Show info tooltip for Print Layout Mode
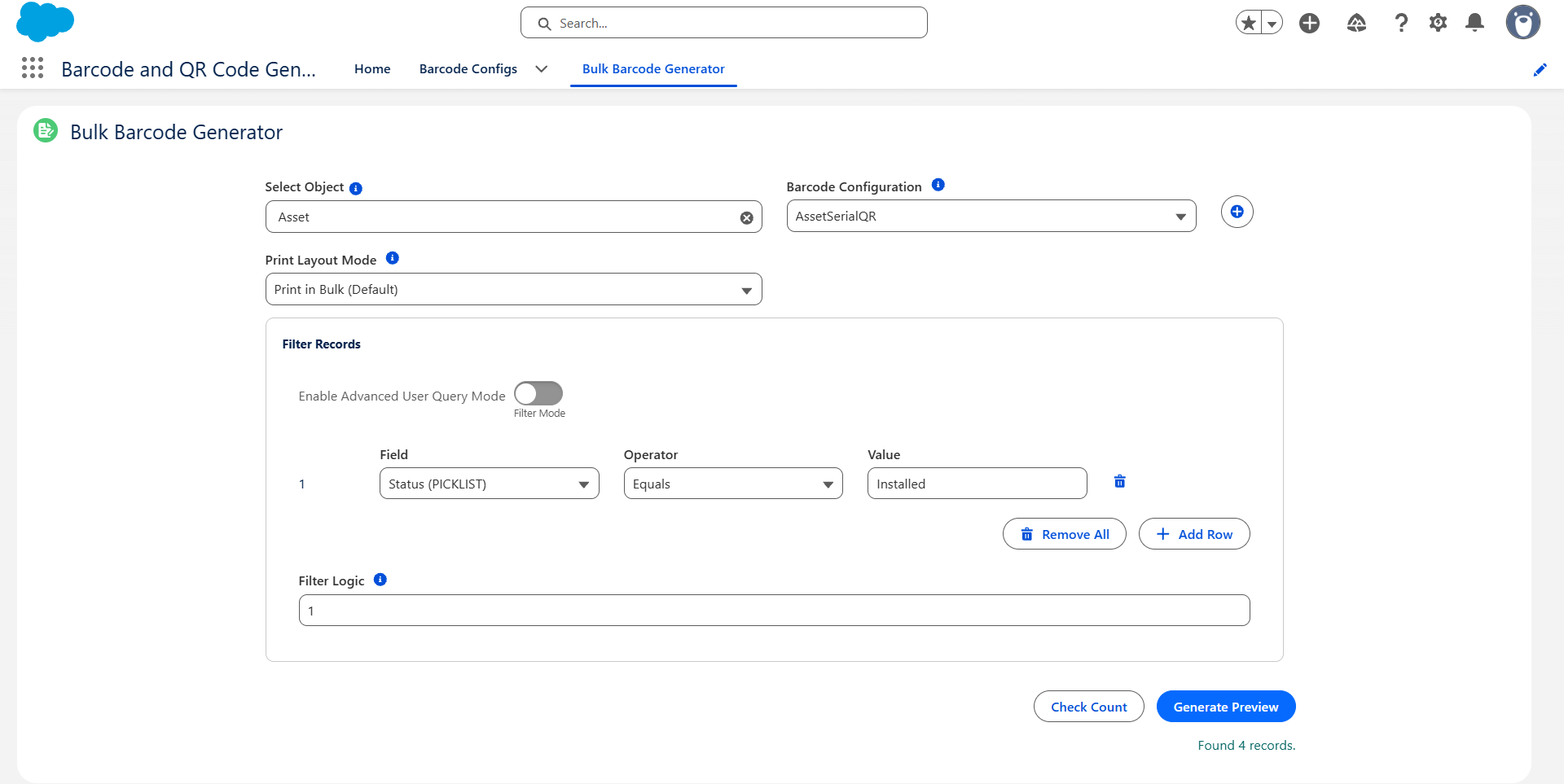Screen dimensions: 1564x784 (393, 258)
